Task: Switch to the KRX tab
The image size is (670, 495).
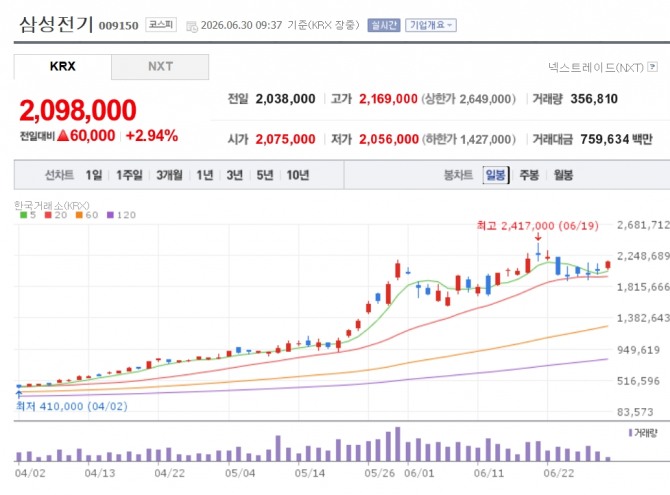Action: click(62, 67)
